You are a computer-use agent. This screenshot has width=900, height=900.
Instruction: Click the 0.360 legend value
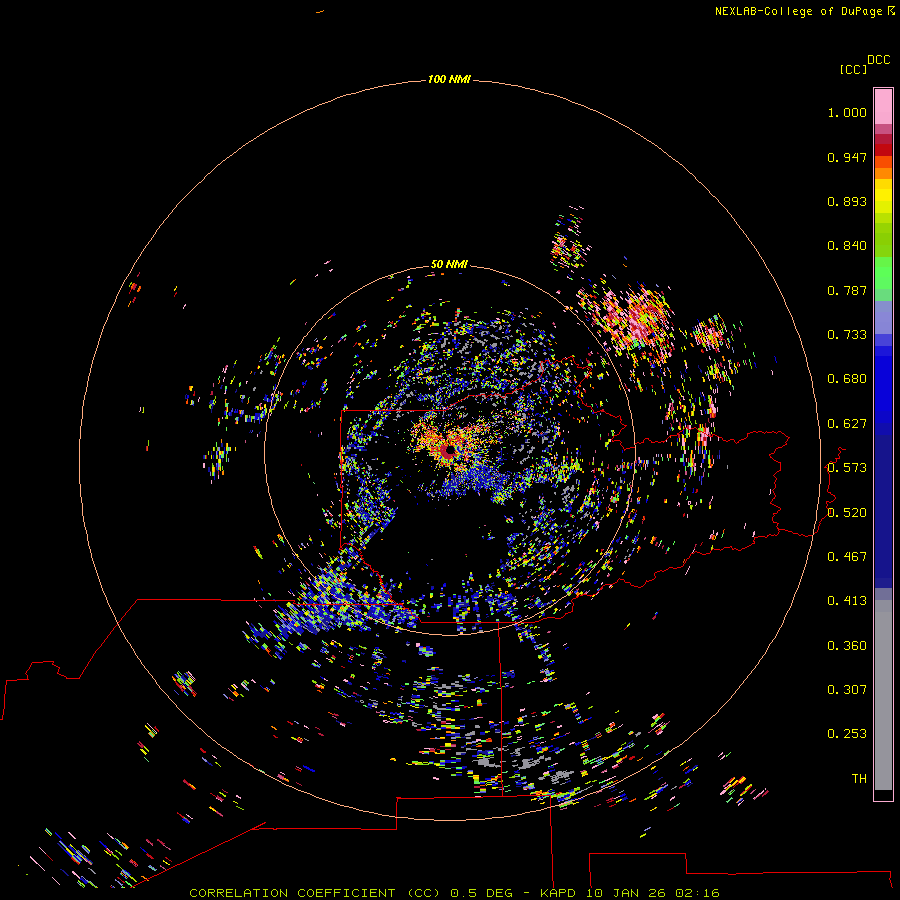click(x=847, y=646)
